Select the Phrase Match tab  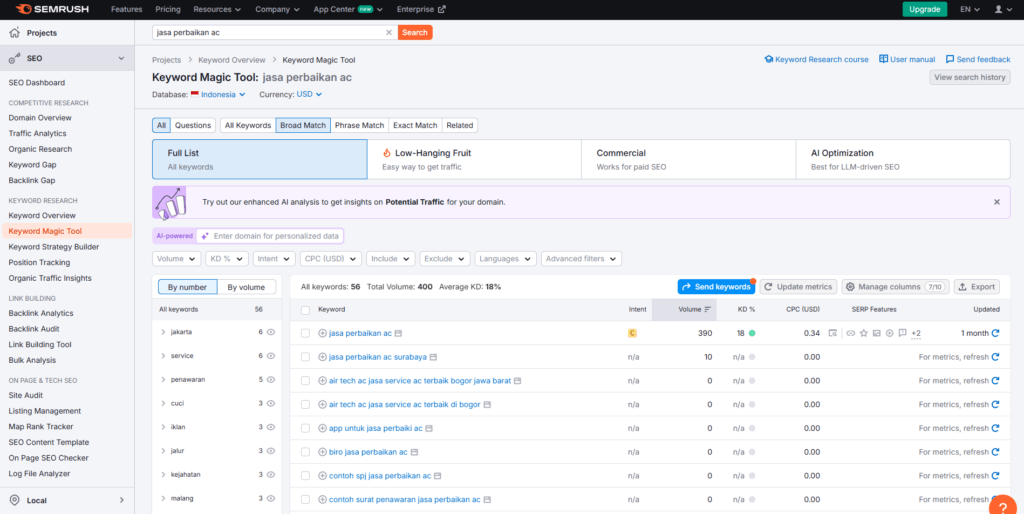tap(359, 125)
